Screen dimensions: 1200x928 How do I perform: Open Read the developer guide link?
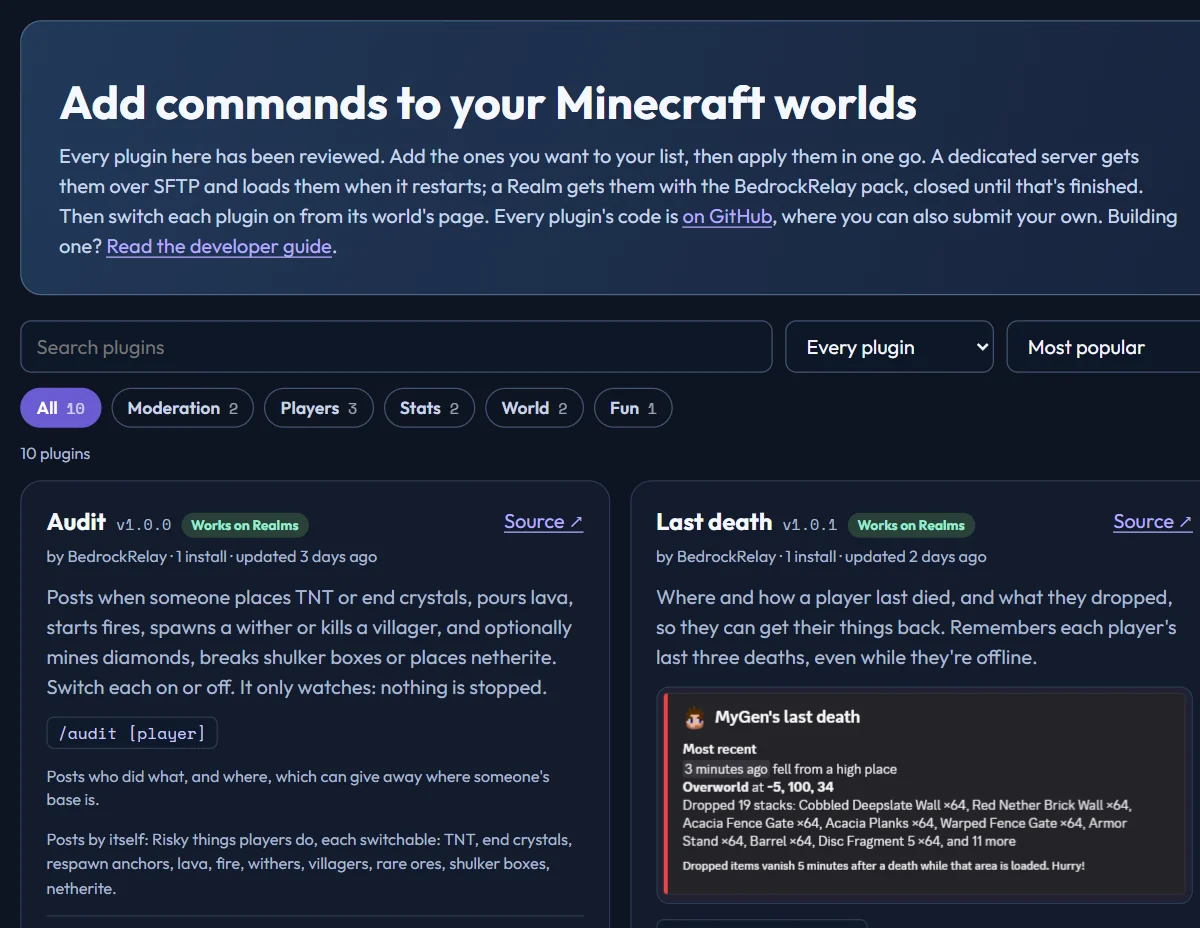click(x=219, y=246)
